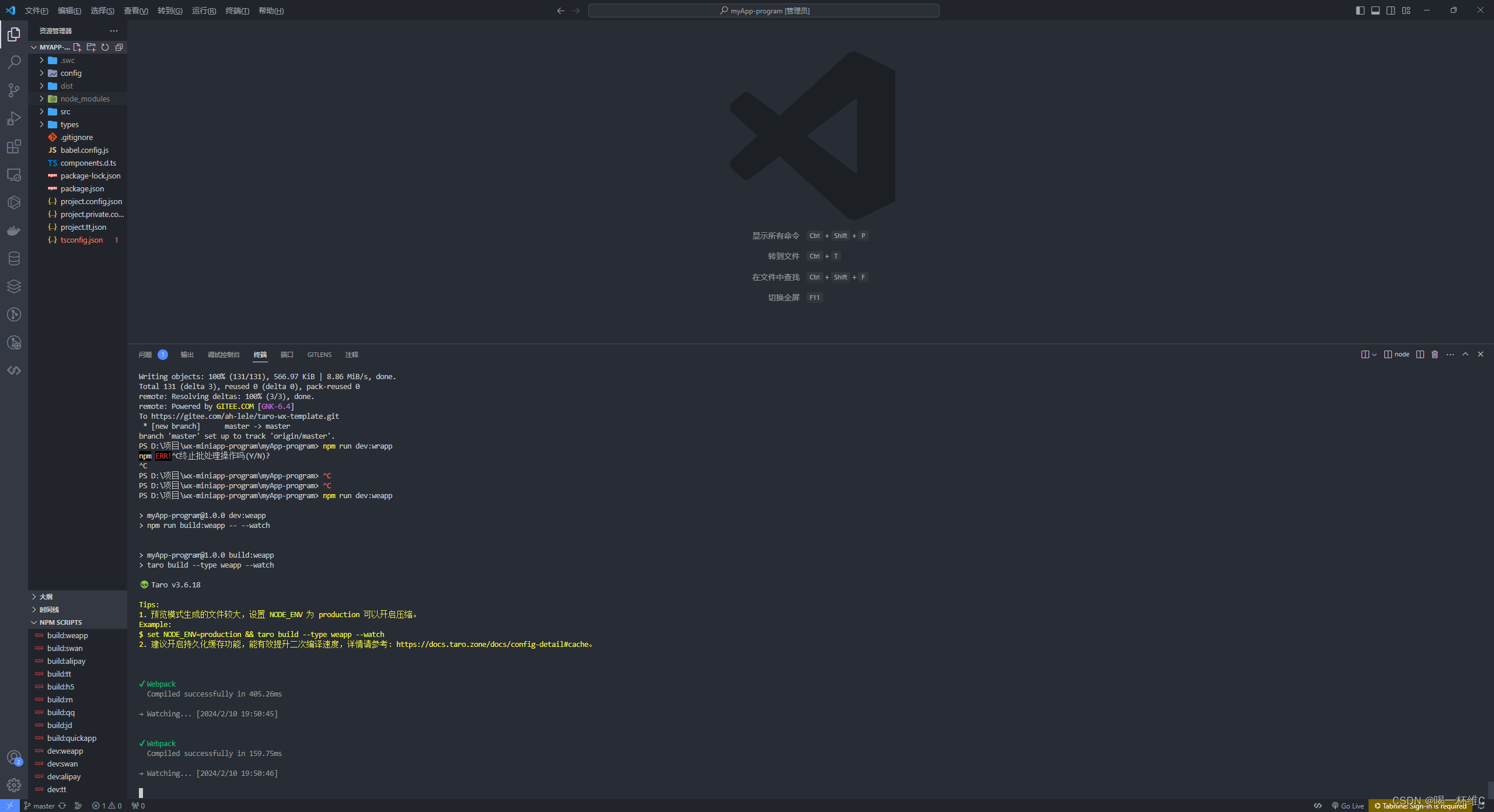Screen dimensions: 1494x812
Task: Open the Manage gear icon
Action: 14,785
